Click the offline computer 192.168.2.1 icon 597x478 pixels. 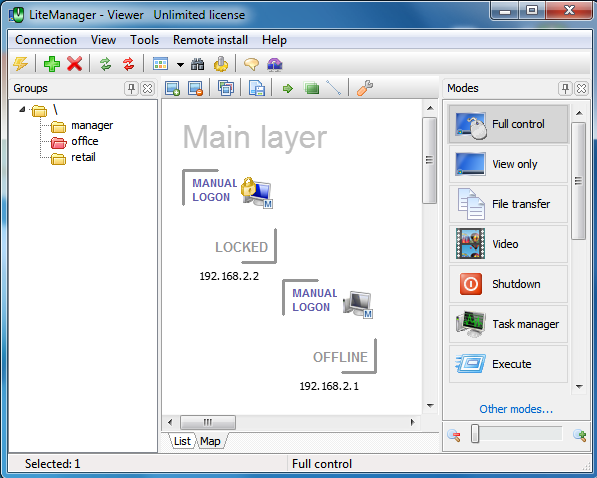pyautogui.click(x=358, y=304)
